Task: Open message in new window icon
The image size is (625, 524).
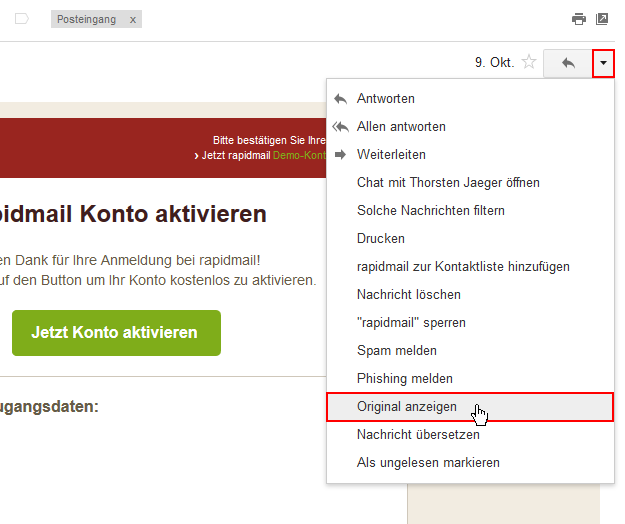Action: click(x=602, y=19)
